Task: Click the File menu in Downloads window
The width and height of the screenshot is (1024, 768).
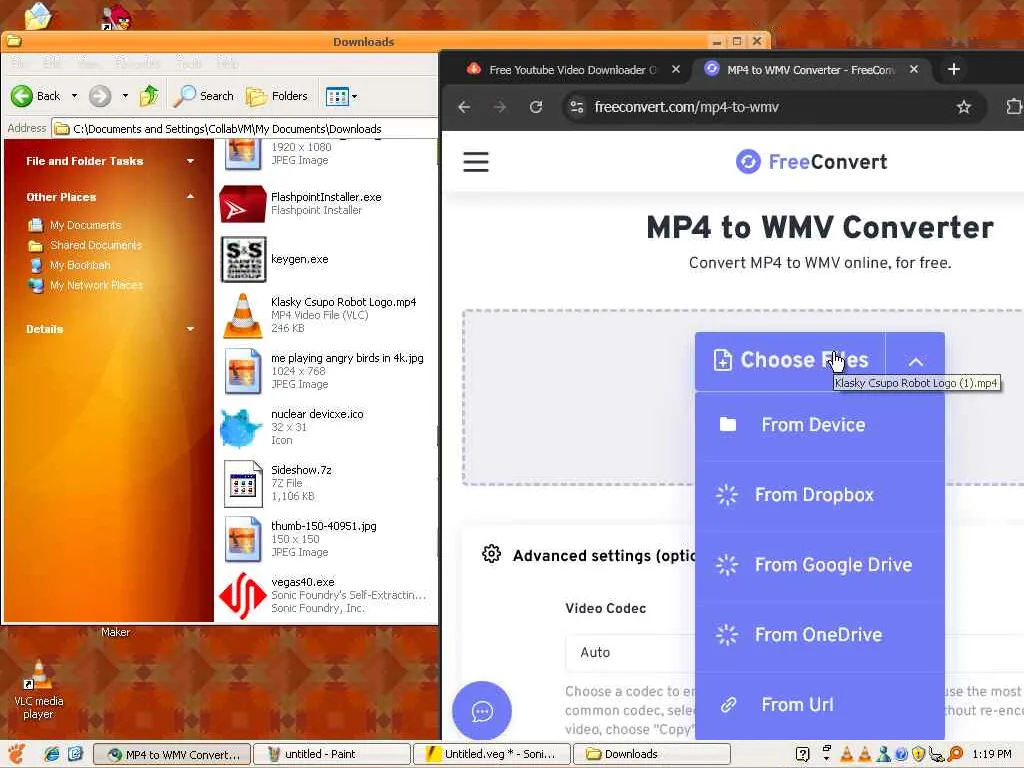Action: [20, 63]
